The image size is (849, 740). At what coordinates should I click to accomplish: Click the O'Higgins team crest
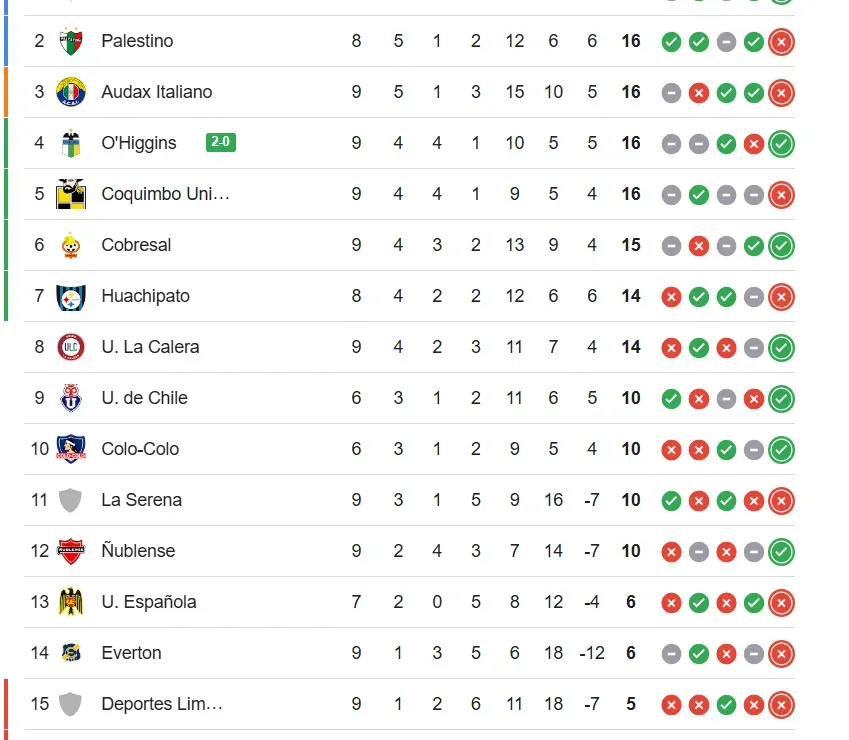pyautogui.click(x=70, y=143)
